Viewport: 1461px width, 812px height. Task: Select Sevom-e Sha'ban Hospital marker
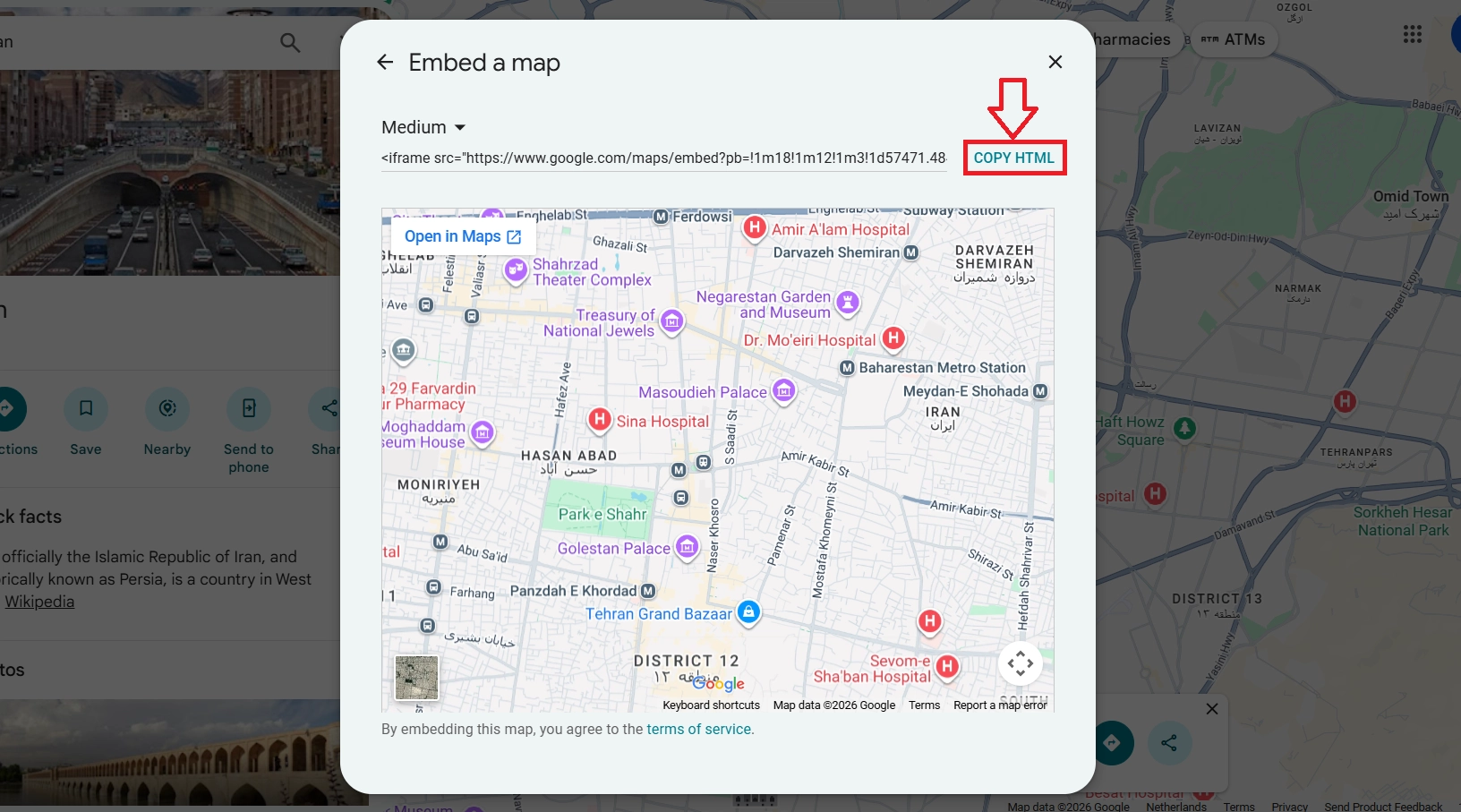(947, 666)
